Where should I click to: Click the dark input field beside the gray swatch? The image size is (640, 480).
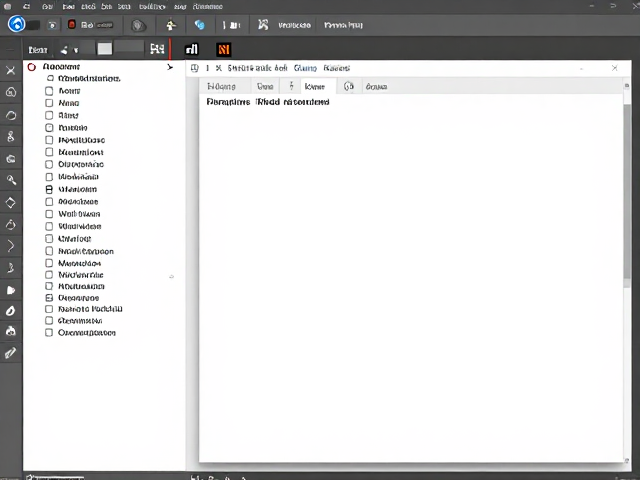tap(129, 48)
